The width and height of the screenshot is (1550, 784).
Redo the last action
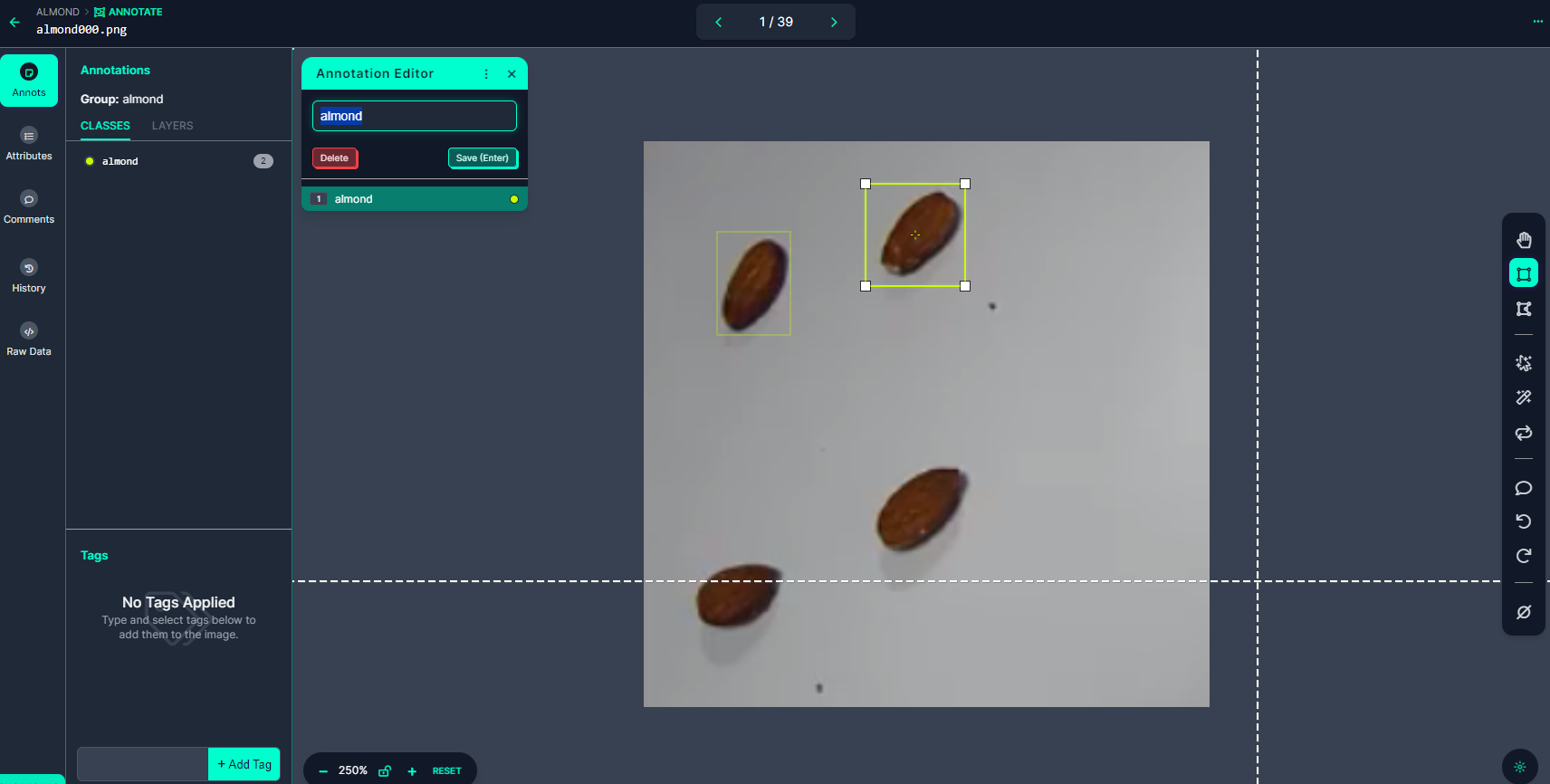click(x=1524, y=556)
